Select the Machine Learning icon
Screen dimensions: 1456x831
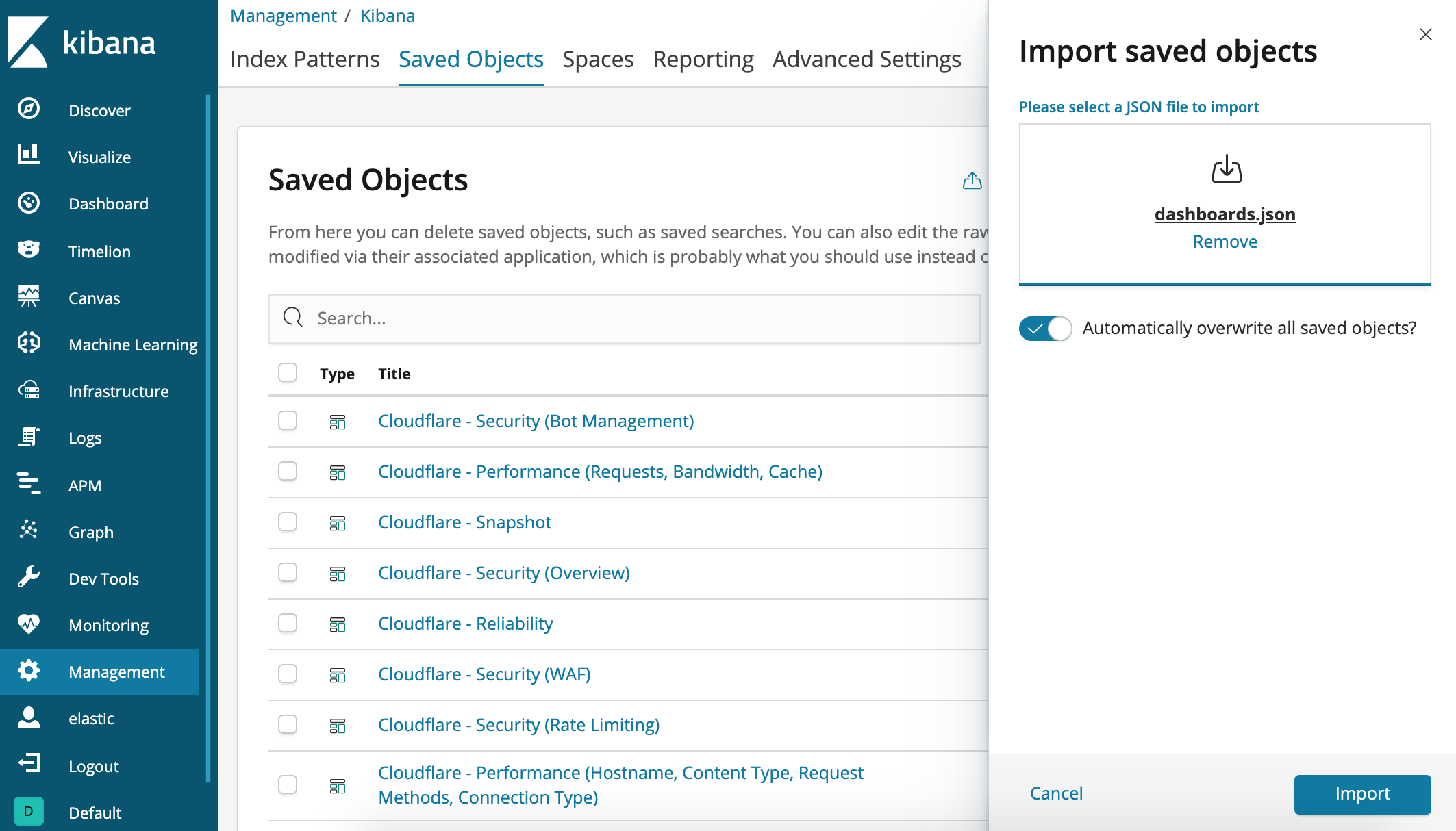29,344
